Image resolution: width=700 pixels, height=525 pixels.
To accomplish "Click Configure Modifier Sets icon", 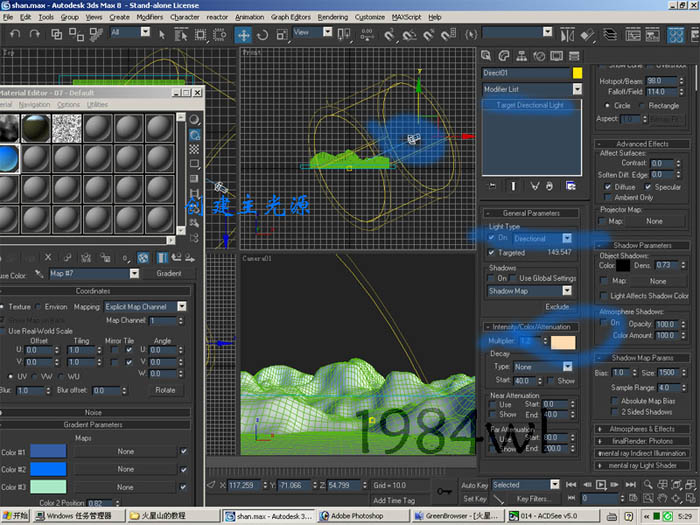I will 571,186.
